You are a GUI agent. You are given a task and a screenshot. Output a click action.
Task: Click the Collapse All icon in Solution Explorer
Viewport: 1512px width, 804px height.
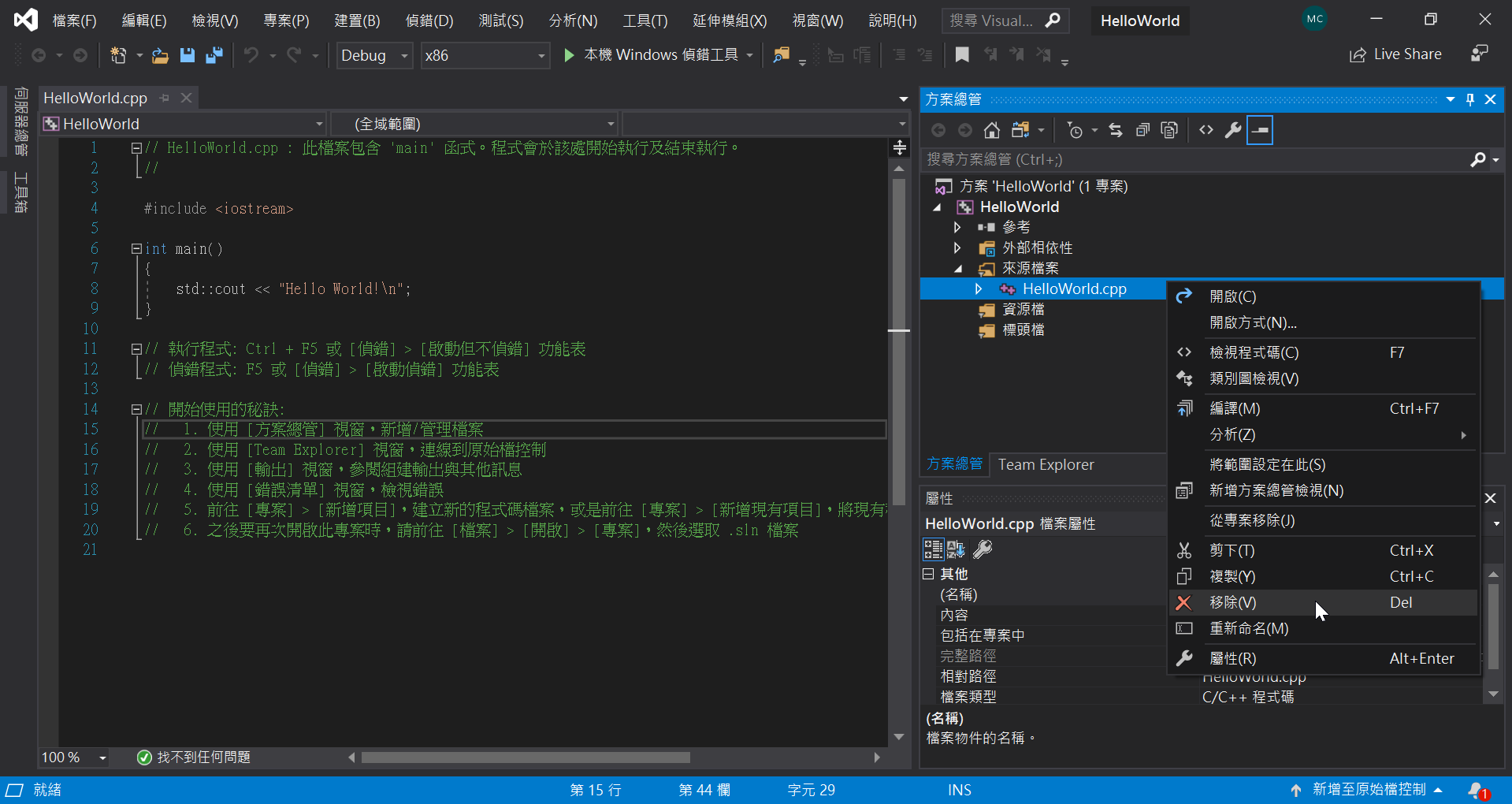coord(1142,130)
